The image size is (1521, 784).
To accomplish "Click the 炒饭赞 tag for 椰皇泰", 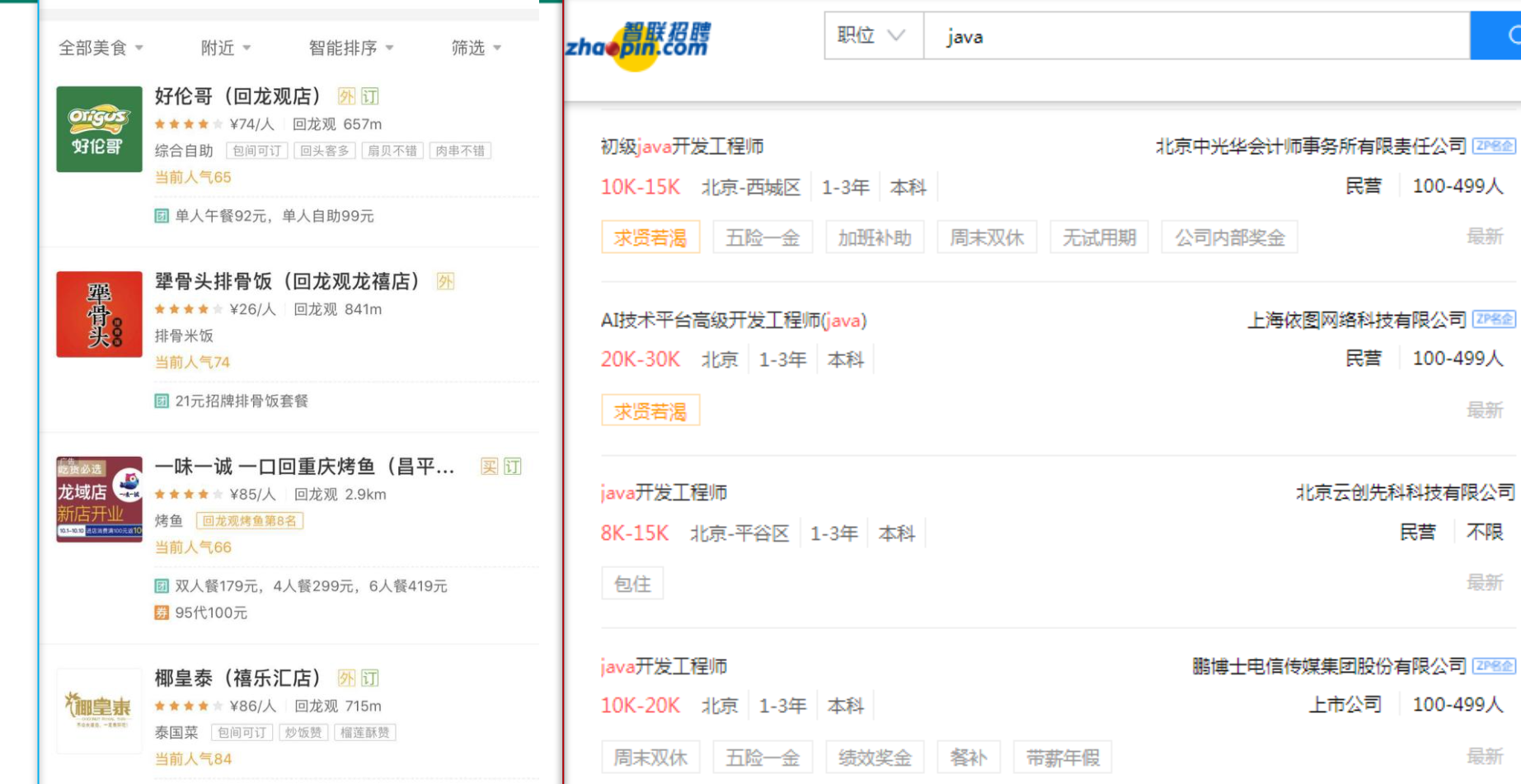I will point(303,732).
